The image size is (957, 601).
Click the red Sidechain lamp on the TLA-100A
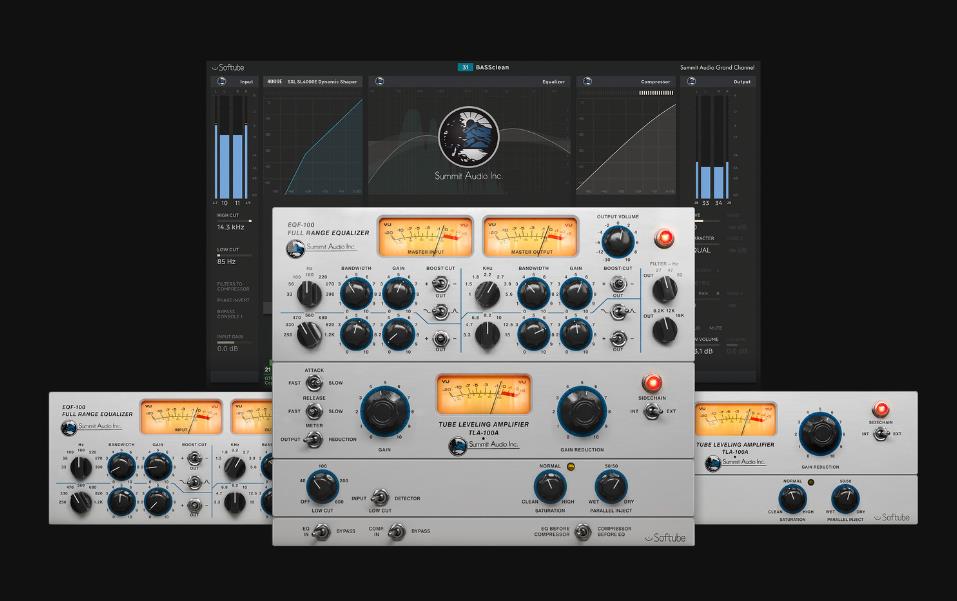(x=654, y=384)
